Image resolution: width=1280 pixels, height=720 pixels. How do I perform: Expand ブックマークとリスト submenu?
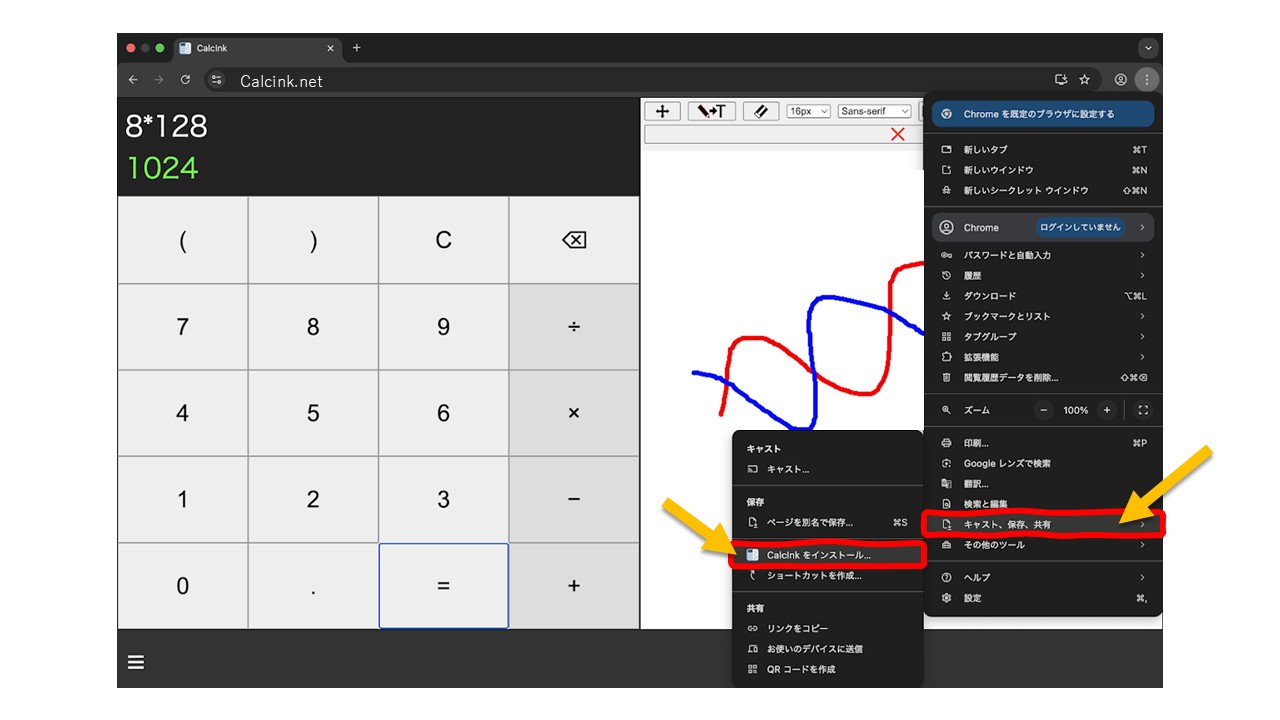point(1043,316)
